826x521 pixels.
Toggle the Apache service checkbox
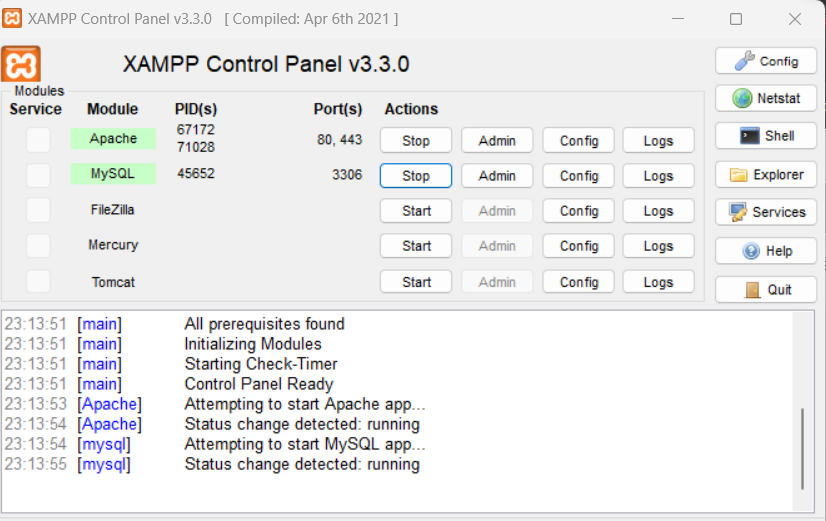[38, 140]
